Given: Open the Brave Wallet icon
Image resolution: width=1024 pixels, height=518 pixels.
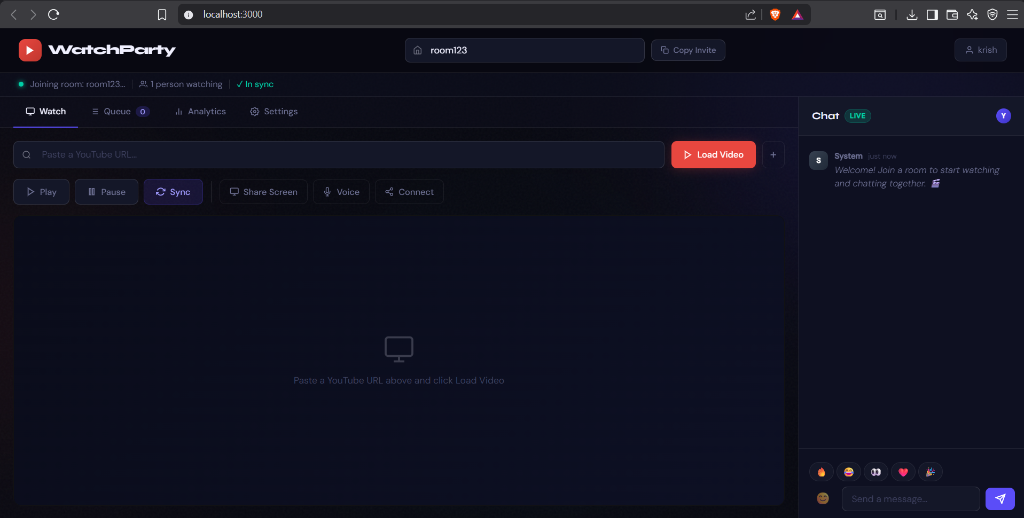Looking at the screenshot, I should (x=952, y=14).
